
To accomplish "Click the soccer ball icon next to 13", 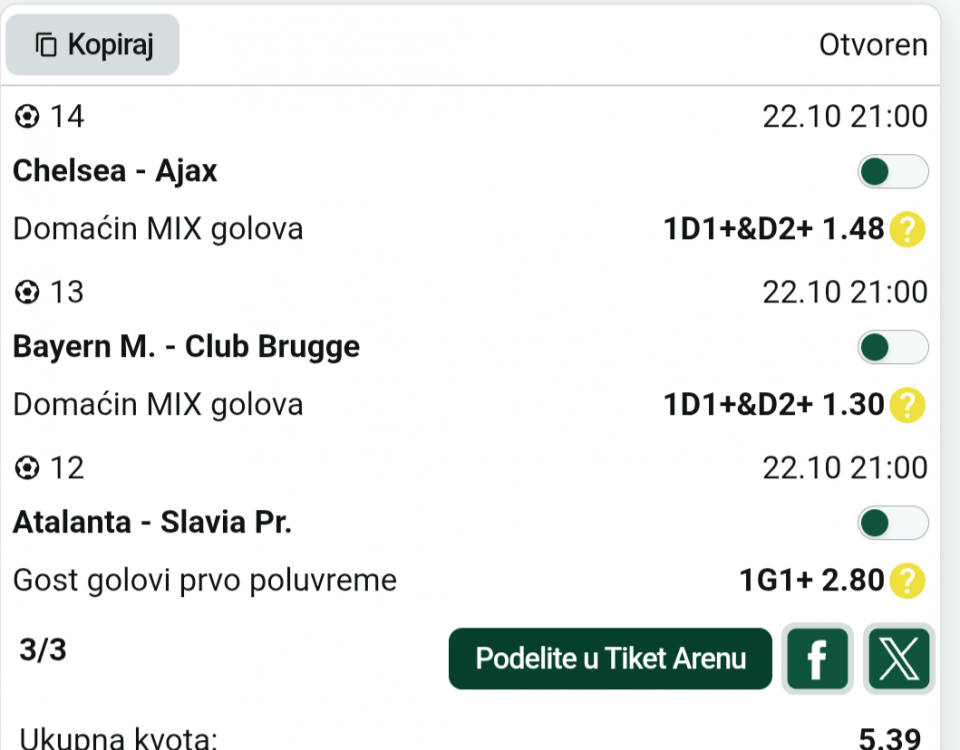I will click(x=27, y=292).
